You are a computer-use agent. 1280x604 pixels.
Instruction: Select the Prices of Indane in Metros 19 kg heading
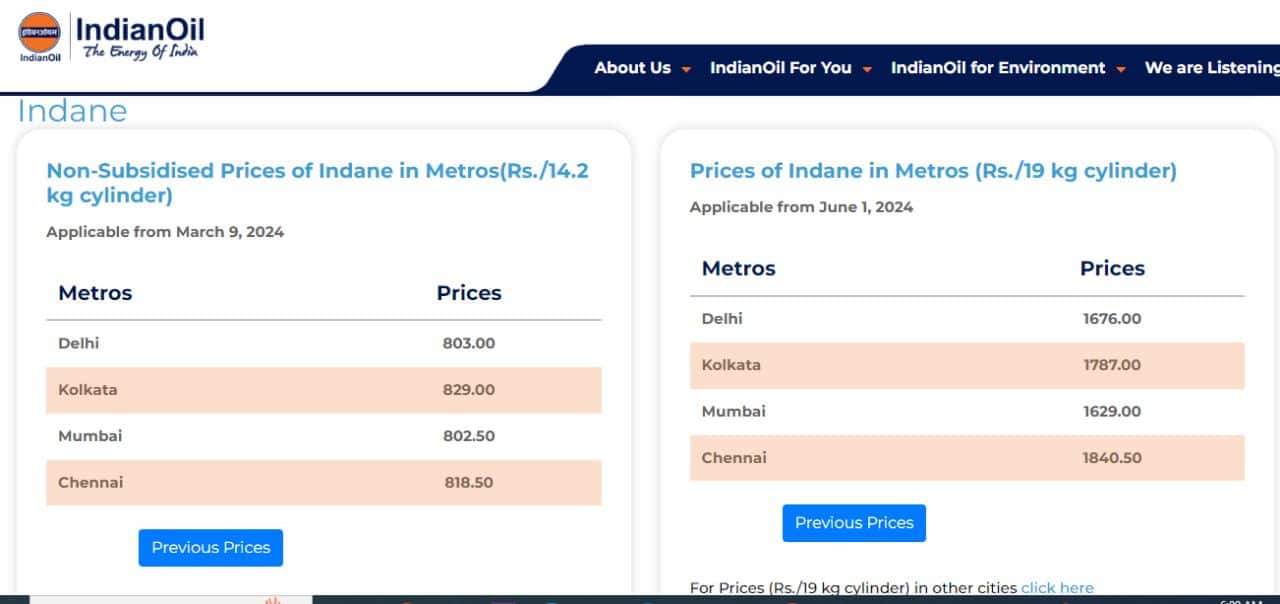point(933,171)
